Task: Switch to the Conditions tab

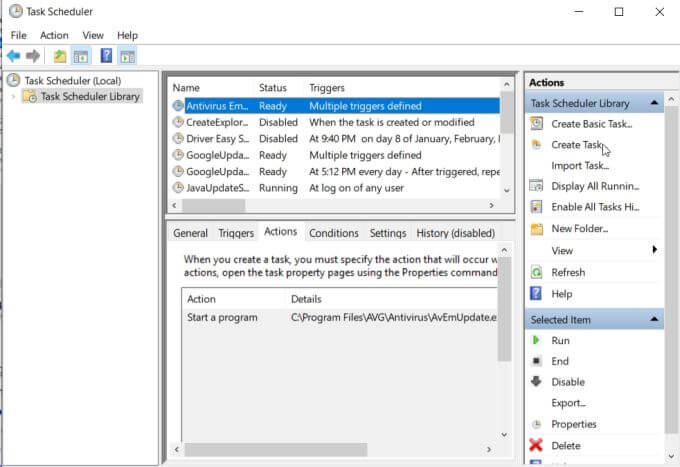Action: 333,233
